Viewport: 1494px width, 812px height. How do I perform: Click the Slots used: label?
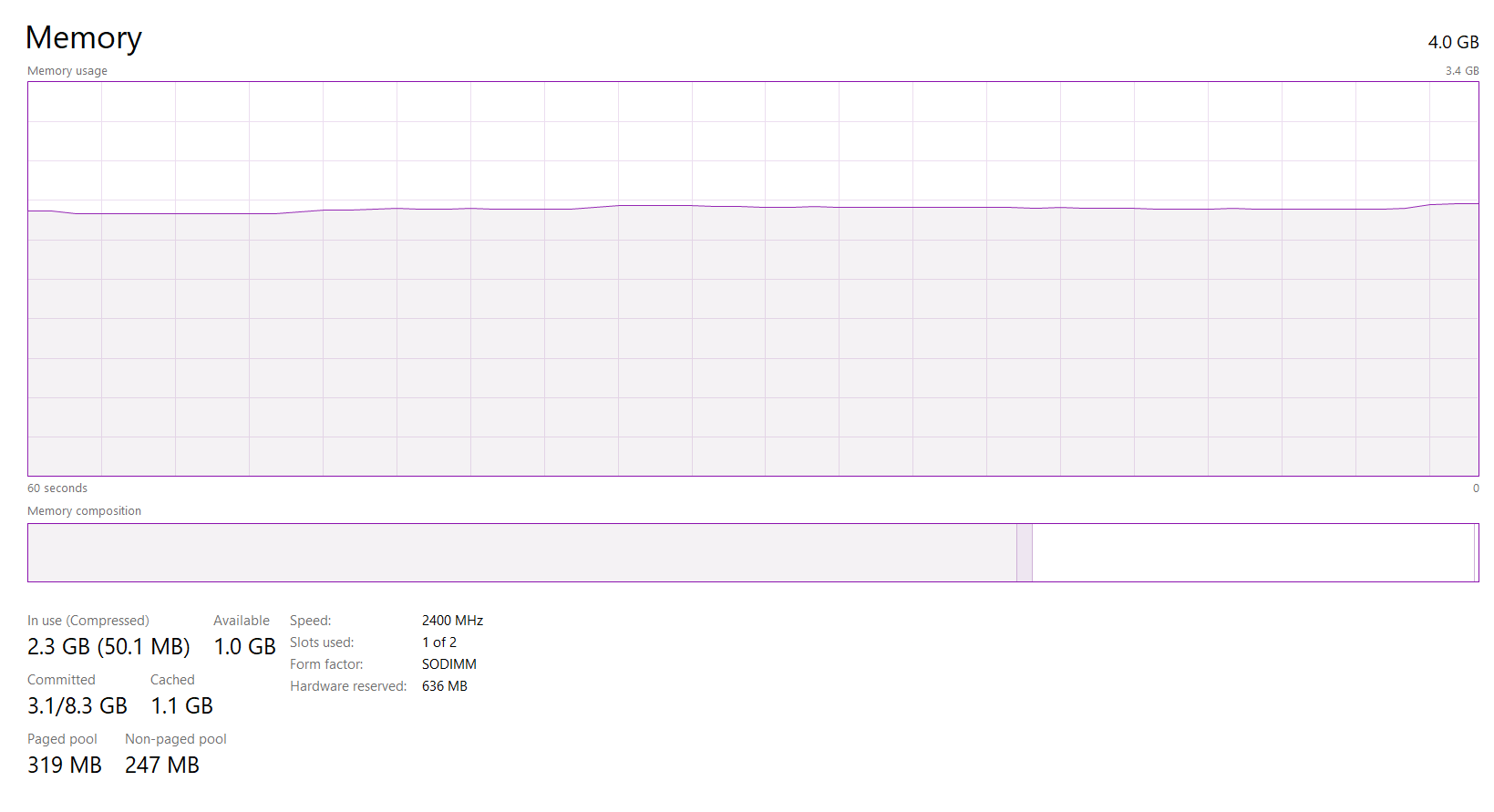[322, 642]
